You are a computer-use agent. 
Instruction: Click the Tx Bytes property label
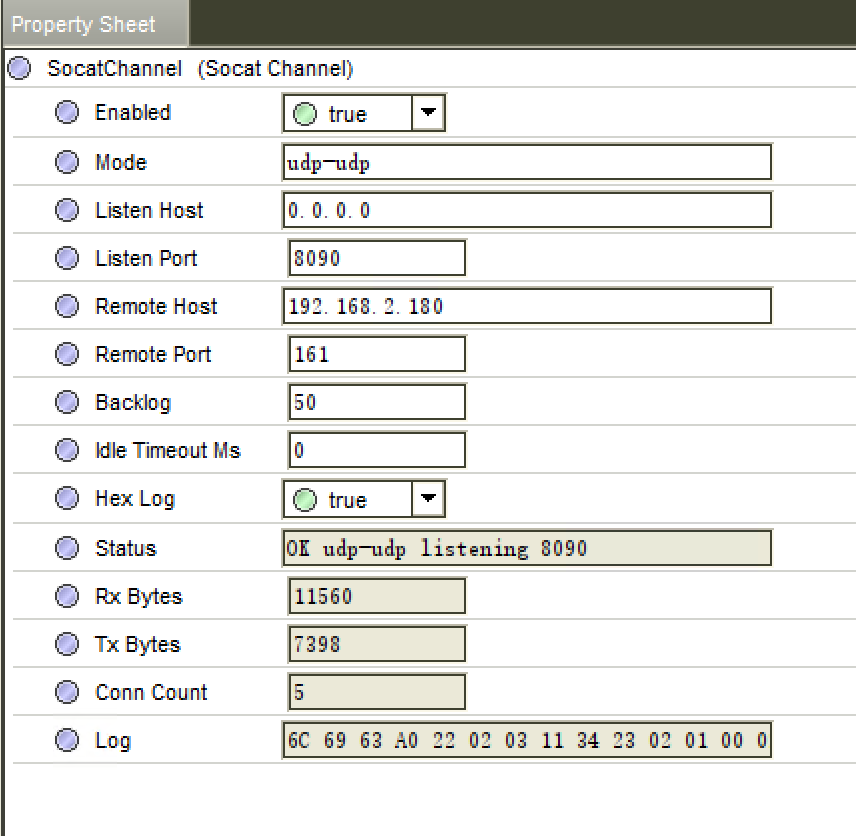138,645
